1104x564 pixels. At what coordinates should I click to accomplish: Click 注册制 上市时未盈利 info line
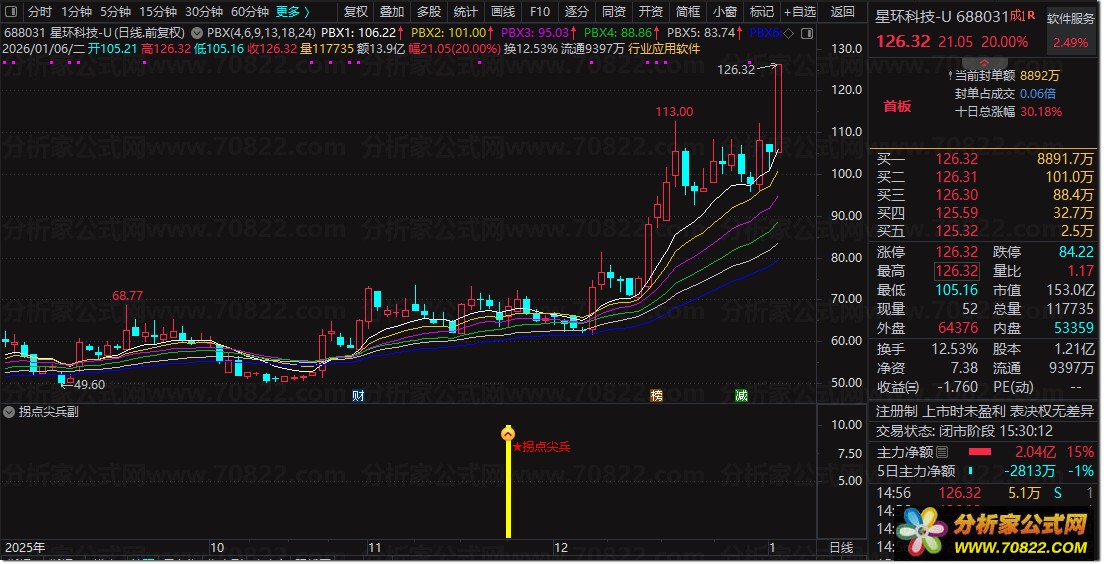coord(984,411)
